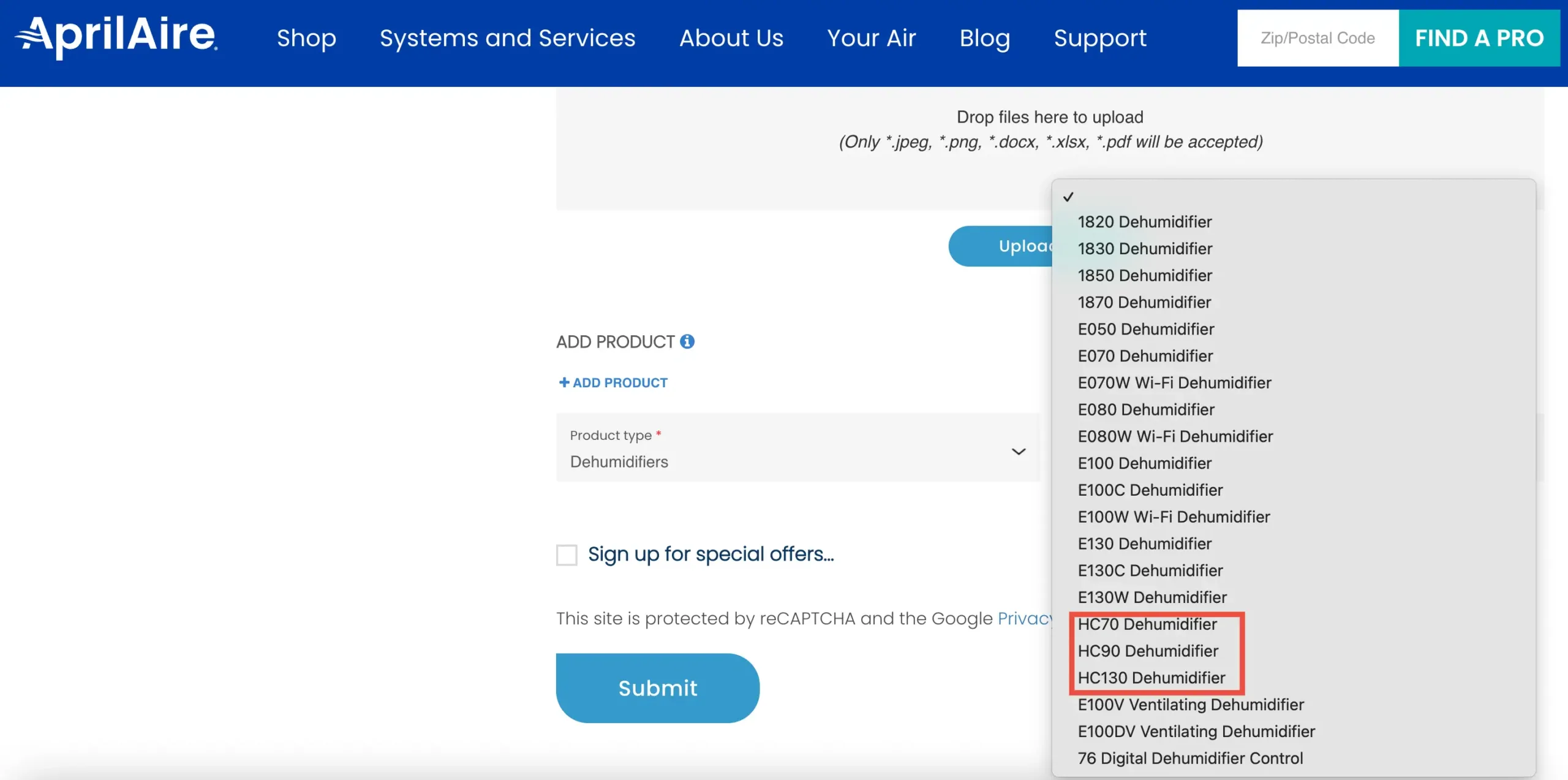Viewport: 1568px width, 780px height.
Task: Click the plus icon beside Add Product
Action: (564, 382)
